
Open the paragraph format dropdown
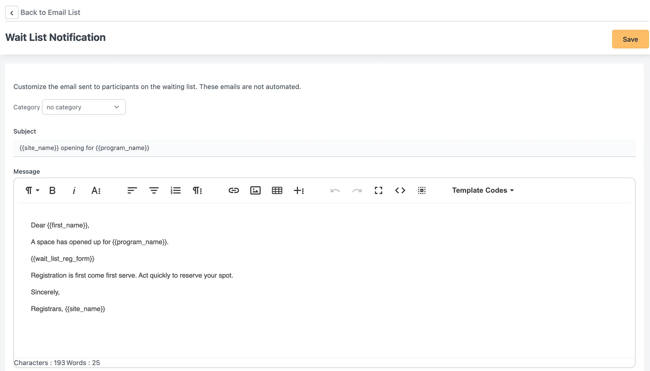[x=32, y=190]
